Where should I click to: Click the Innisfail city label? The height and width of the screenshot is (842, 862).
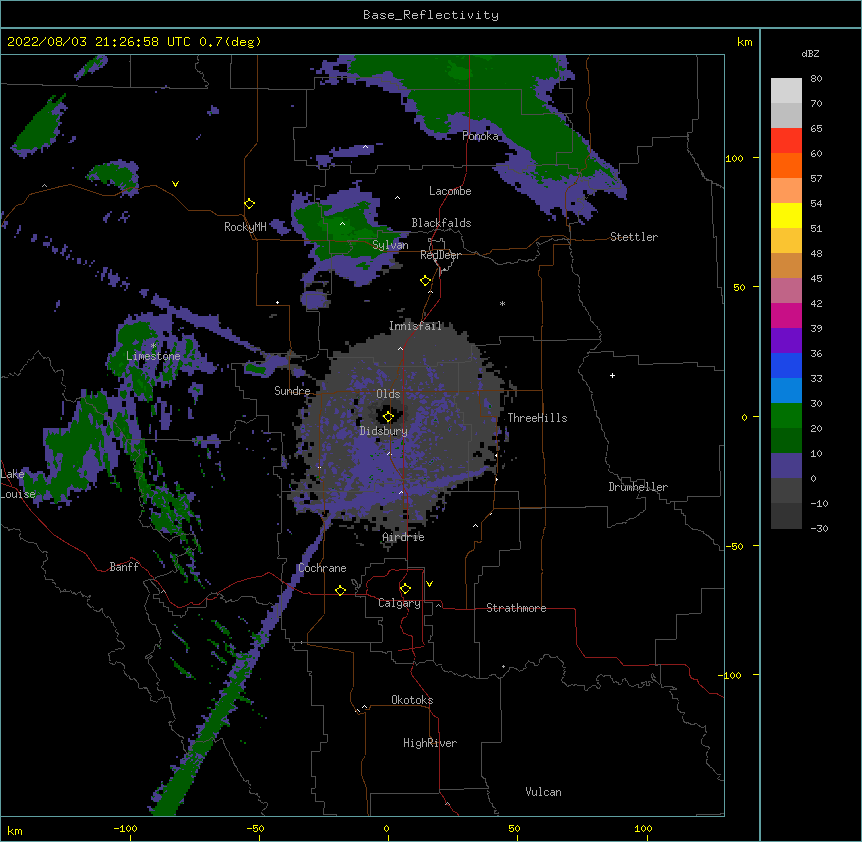415,326
